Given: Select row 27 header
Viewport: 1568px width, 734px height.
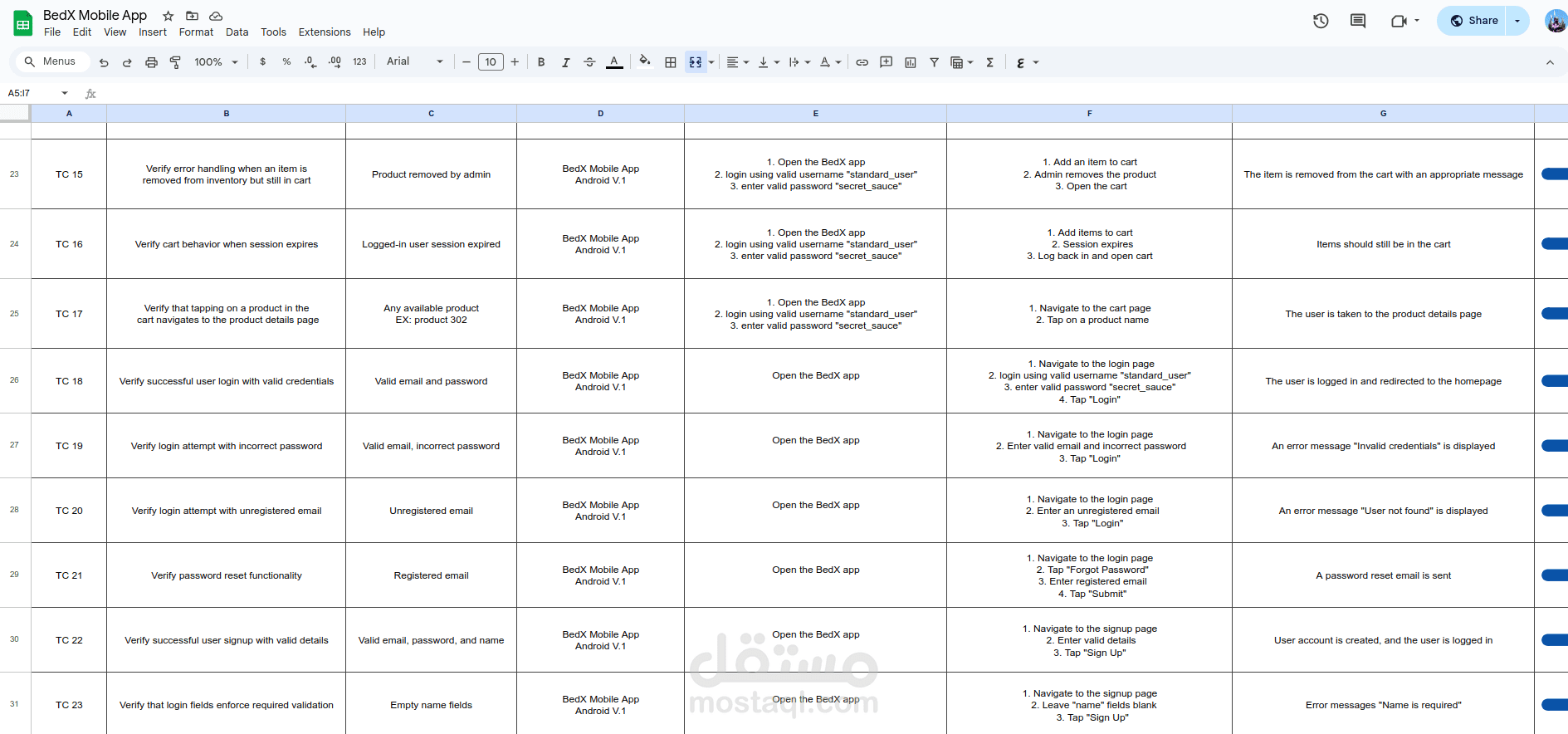Looking at the screenshot, I should click(x=15, y=445).
